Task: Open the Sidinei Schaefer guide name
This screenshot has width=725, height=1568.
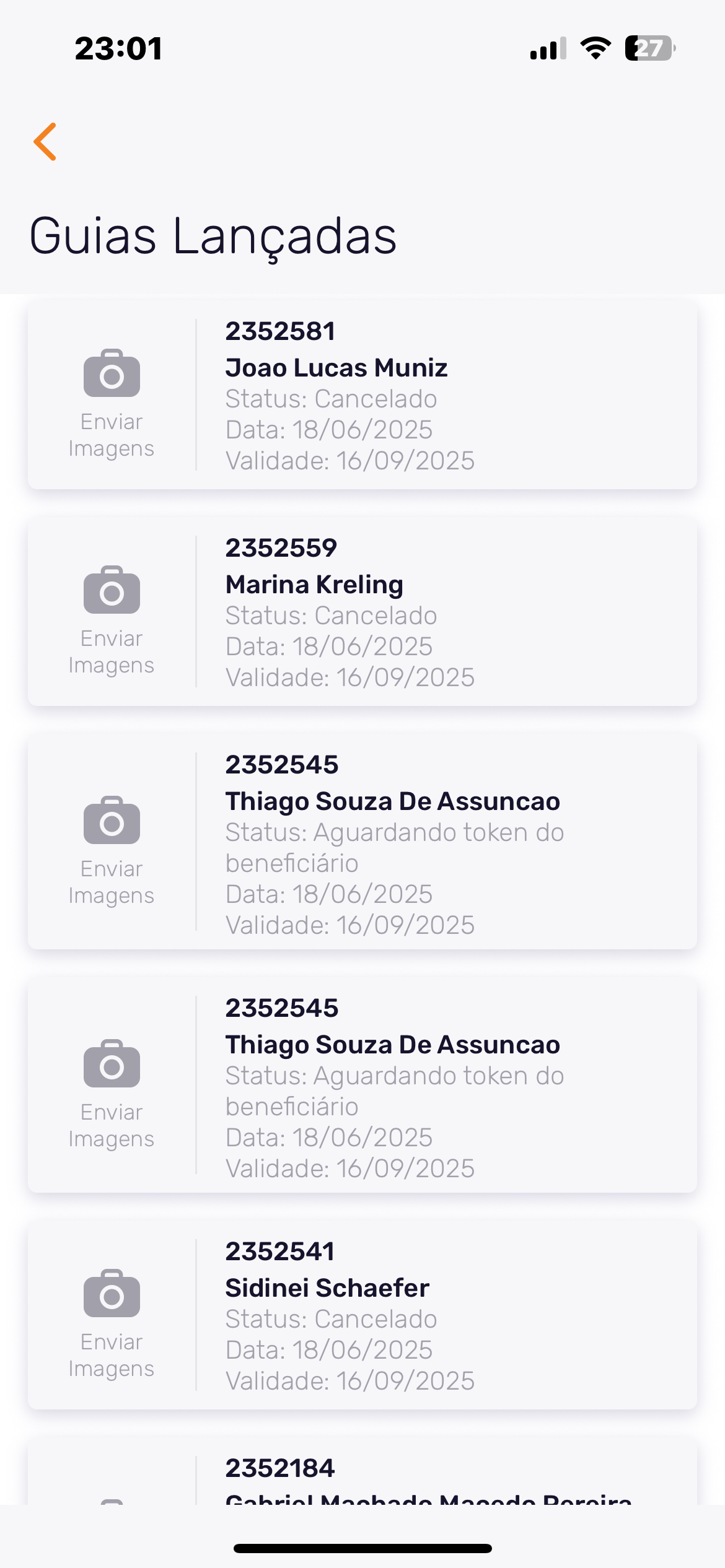Action: click(327, 1288)
